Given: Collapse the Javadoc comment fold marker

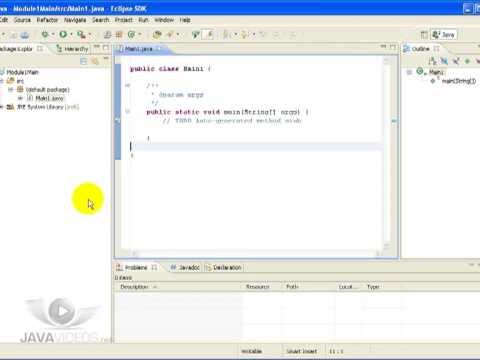Looking at the screenshot, I should point(127,85).
